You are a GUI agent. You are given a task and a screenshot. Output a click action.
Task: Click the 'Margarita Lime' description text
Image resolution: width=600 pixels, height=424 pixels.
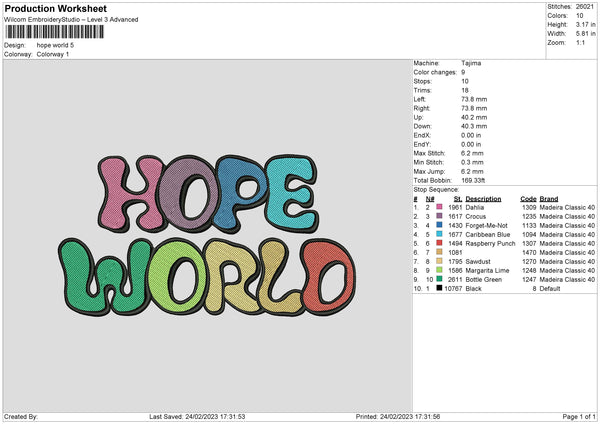[x=488, y=271]
